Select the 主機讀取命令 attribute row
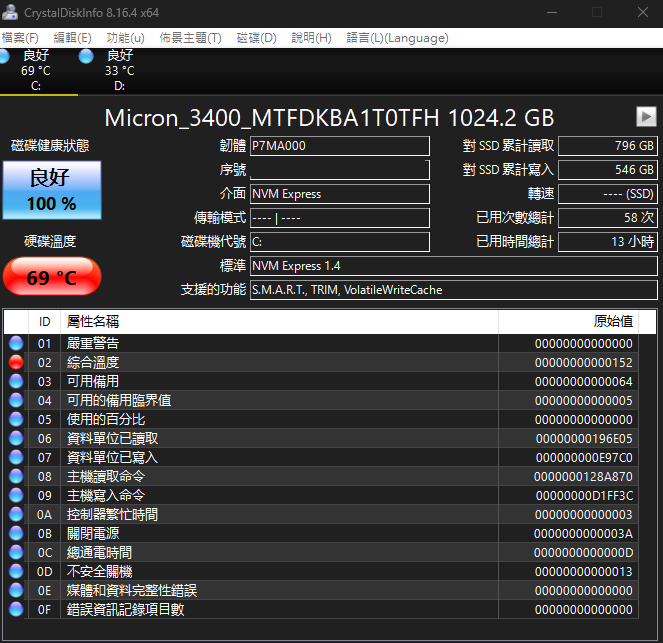The width and height of the screenshot is (663, 643). [x=321, y=476]
